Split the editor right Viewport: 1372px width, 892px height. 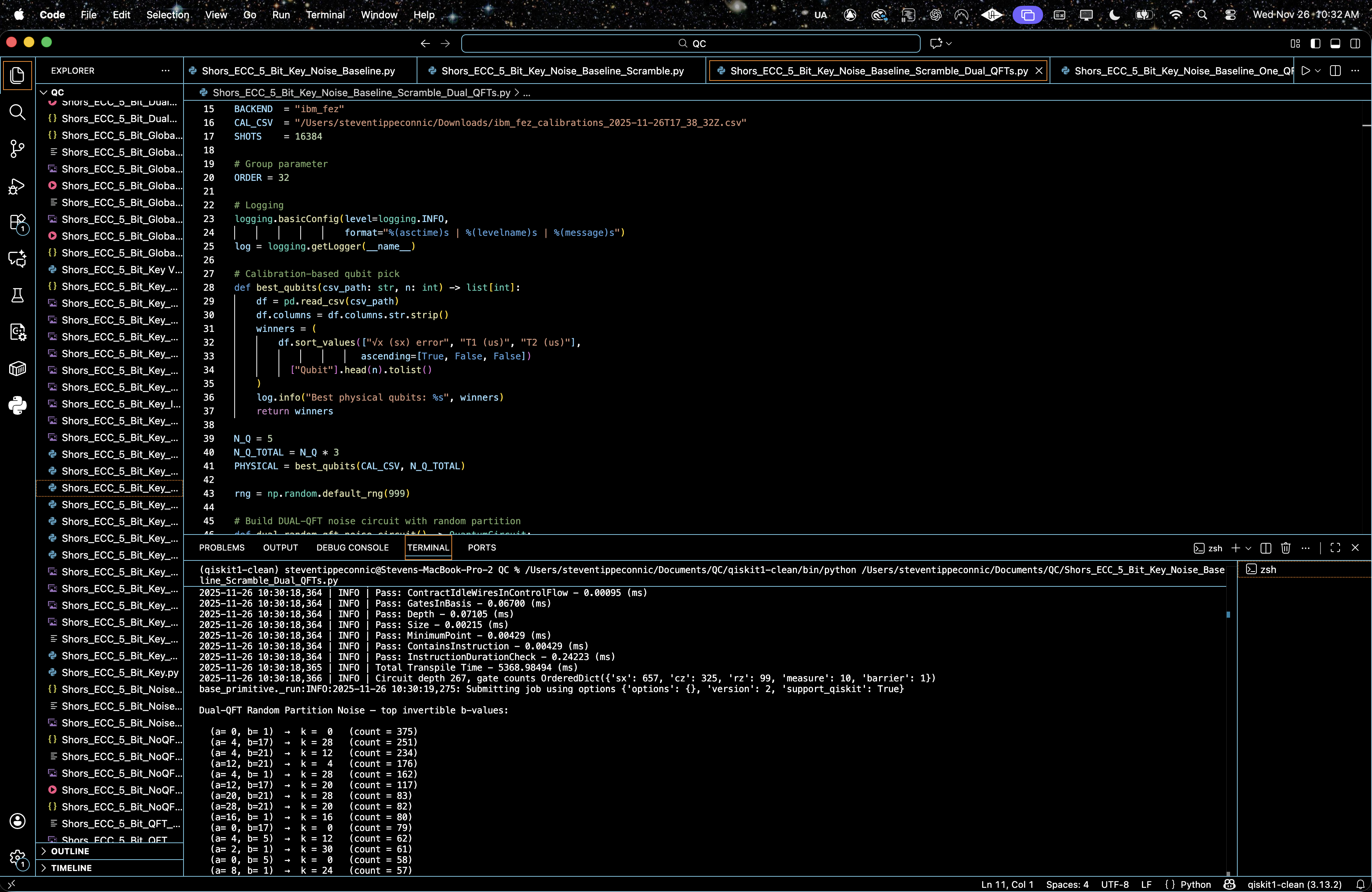coord(1335,70)
